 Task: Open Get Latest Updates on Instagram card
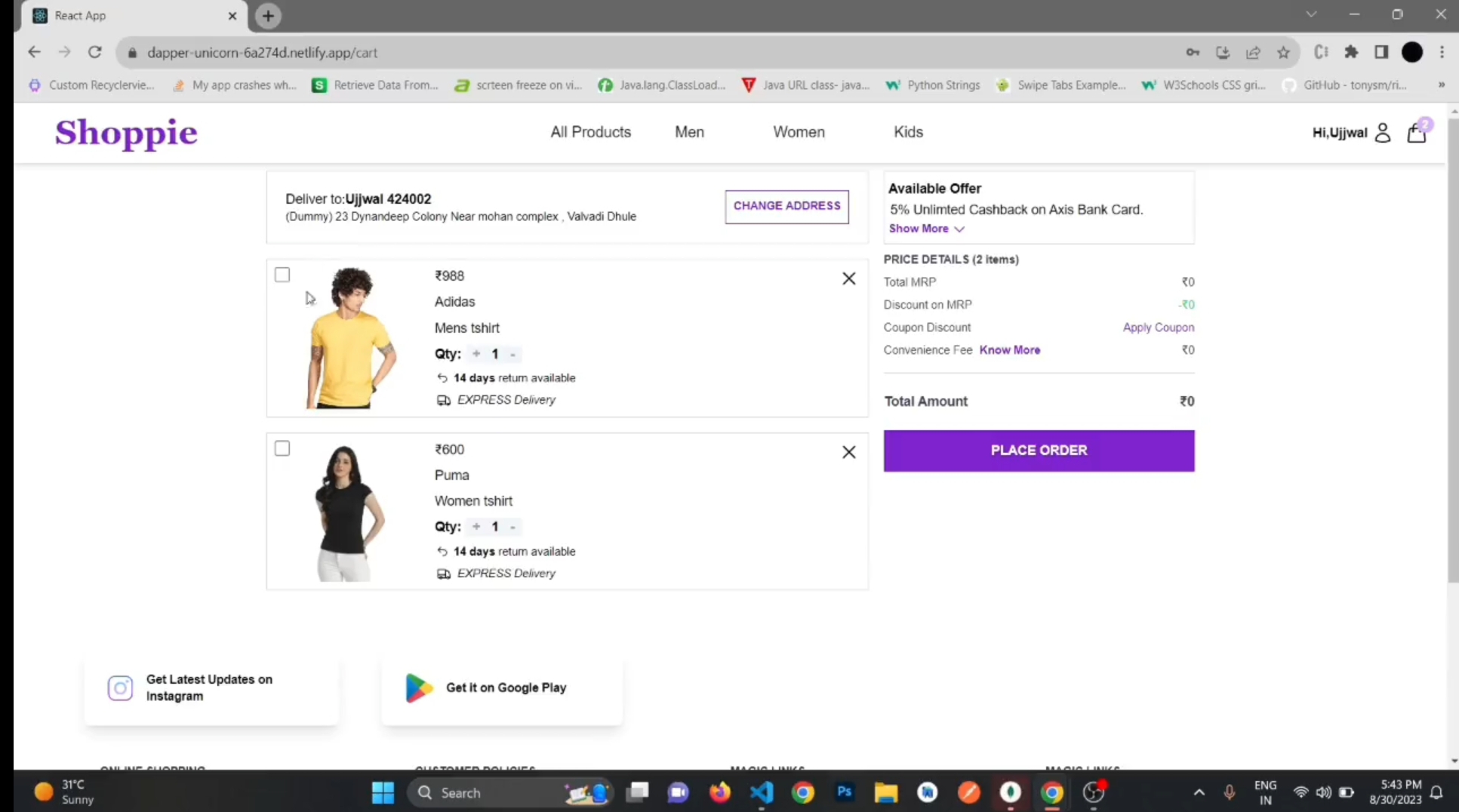click(x=211, y=688)
